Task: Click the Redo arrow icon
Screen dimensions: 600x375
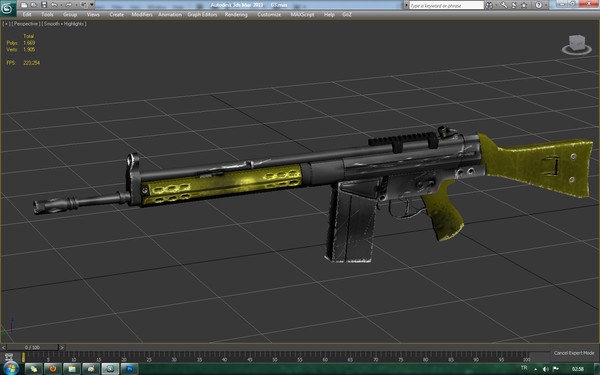Action: [x=68, y=5]
